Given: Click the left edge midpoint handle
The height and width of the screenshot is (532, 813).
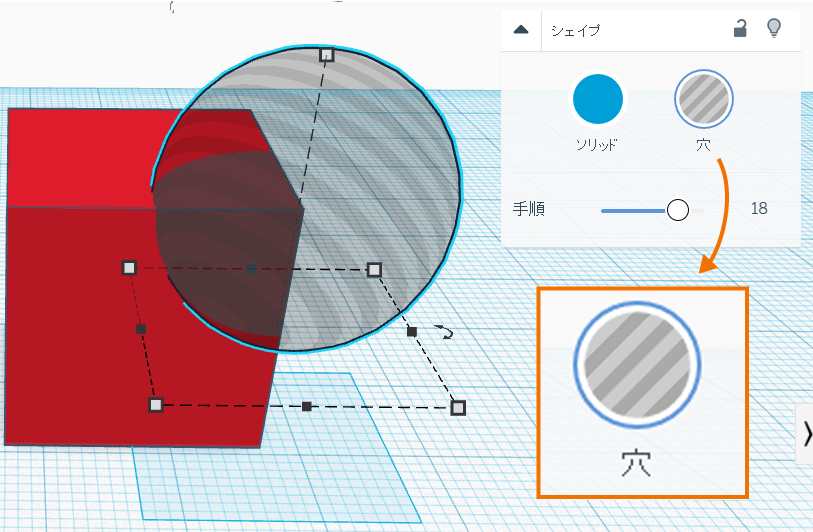Looking at the screenshot, I should (x=141, y=329).
